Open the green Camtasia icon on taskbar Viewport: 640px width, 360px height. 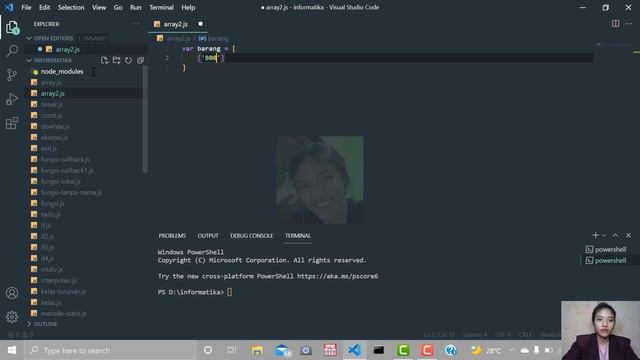pyautogui.click(x=403, y=350)
